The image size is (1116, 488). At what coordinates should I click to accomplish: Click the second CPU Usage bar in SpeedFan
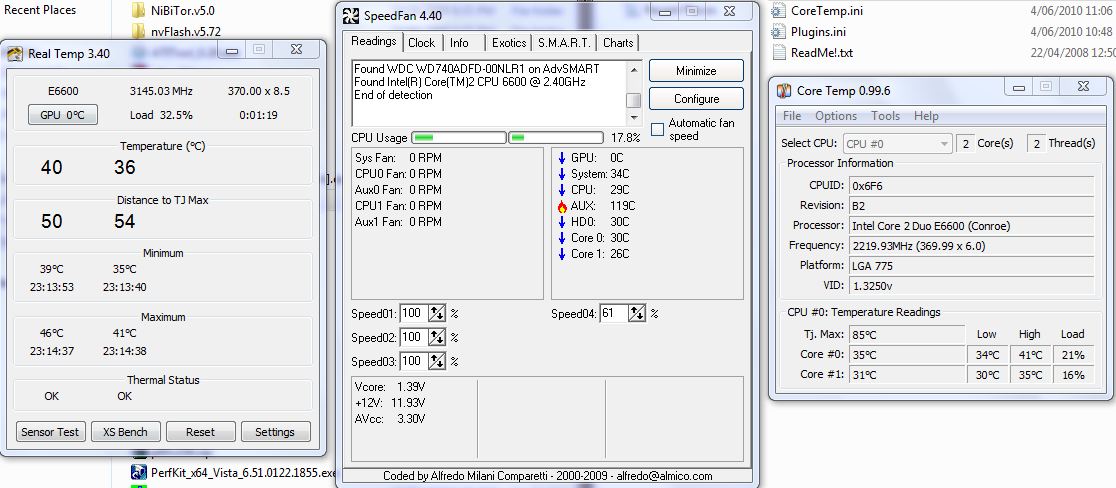point(556,137)
